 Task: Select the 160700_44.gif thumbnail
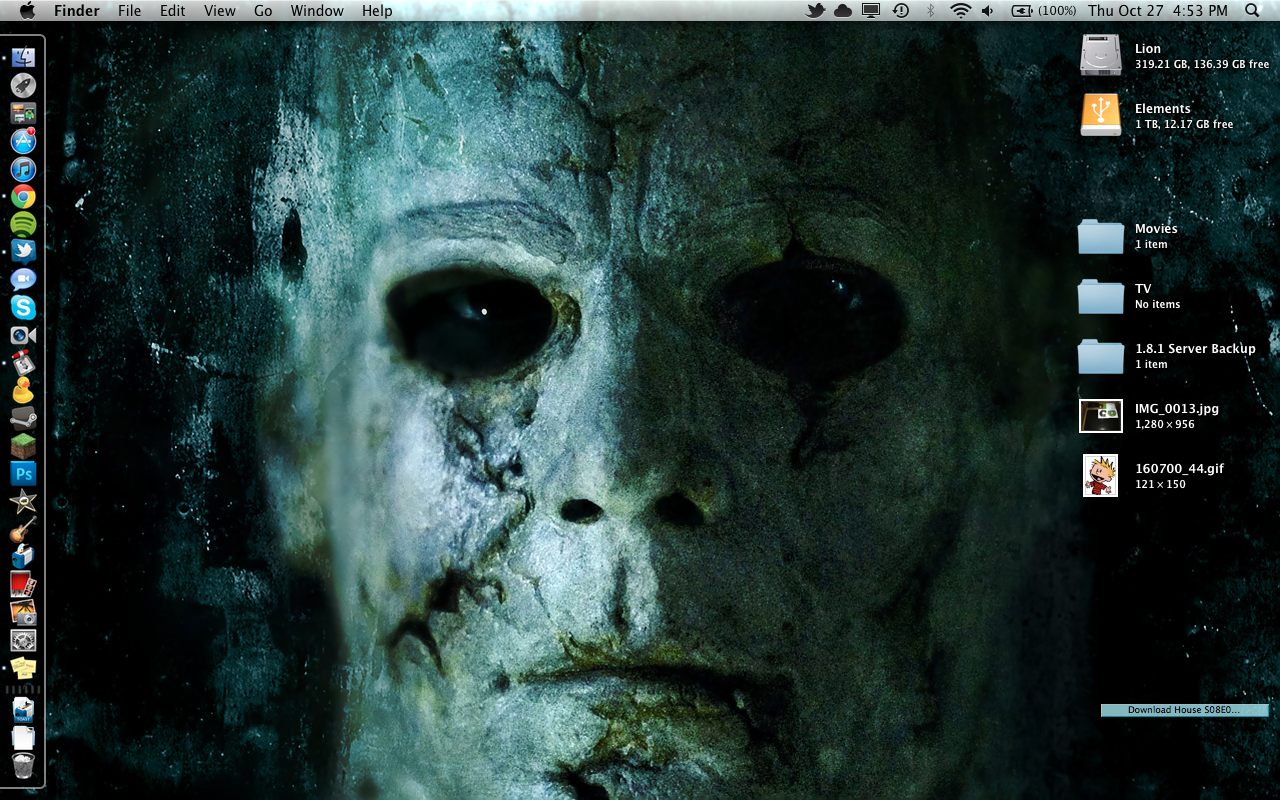[1101, 475]
